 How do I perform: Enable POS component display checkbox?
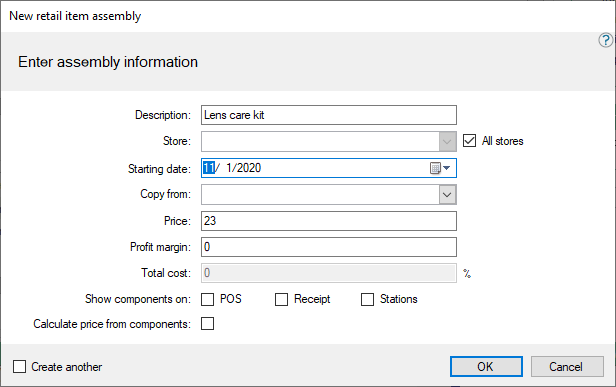tap(207, 299)
